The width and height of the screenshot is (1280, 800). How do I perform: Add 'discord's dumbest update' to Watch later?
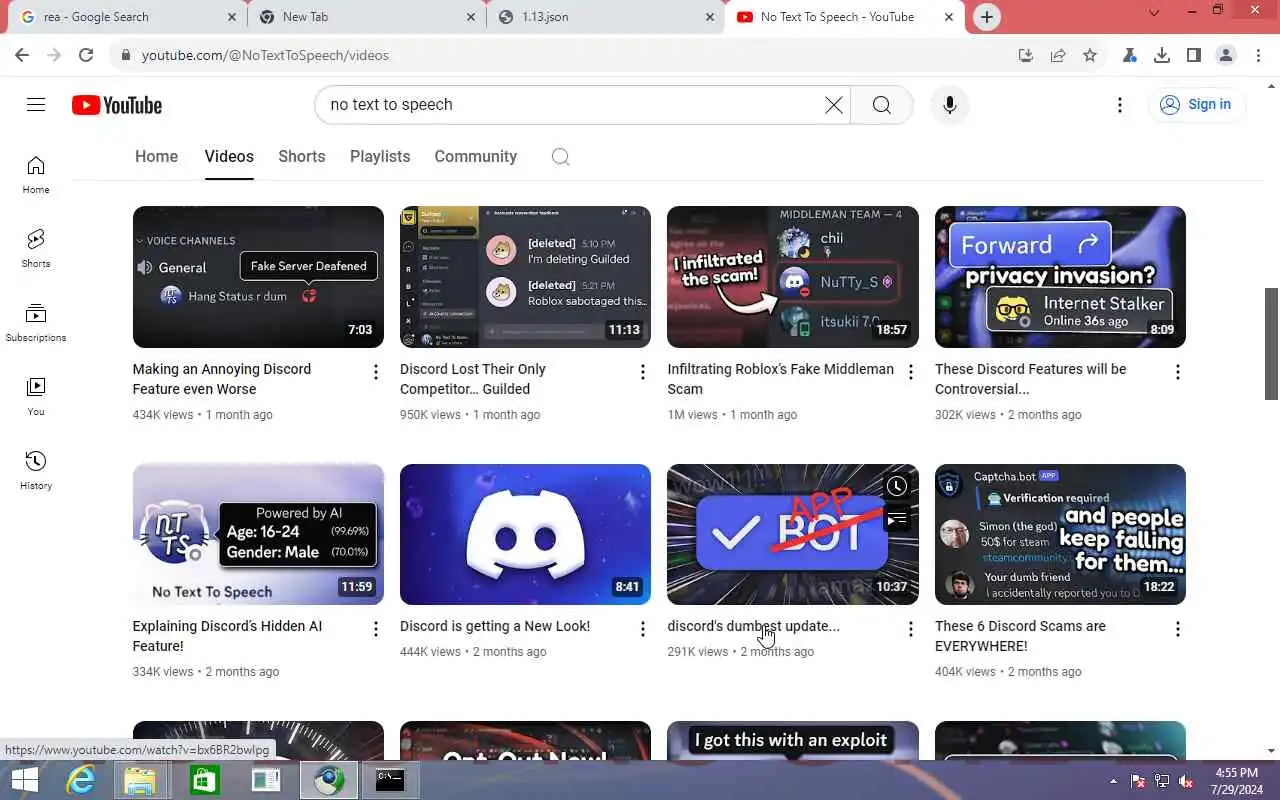click(x=897, y=486)
